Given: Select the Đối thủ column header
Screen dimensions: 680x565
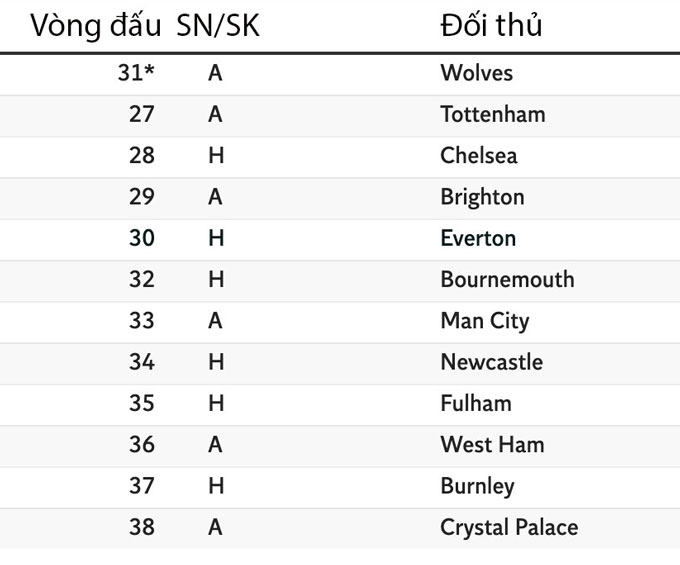Looking at the screenshot, I should point(491,26).
